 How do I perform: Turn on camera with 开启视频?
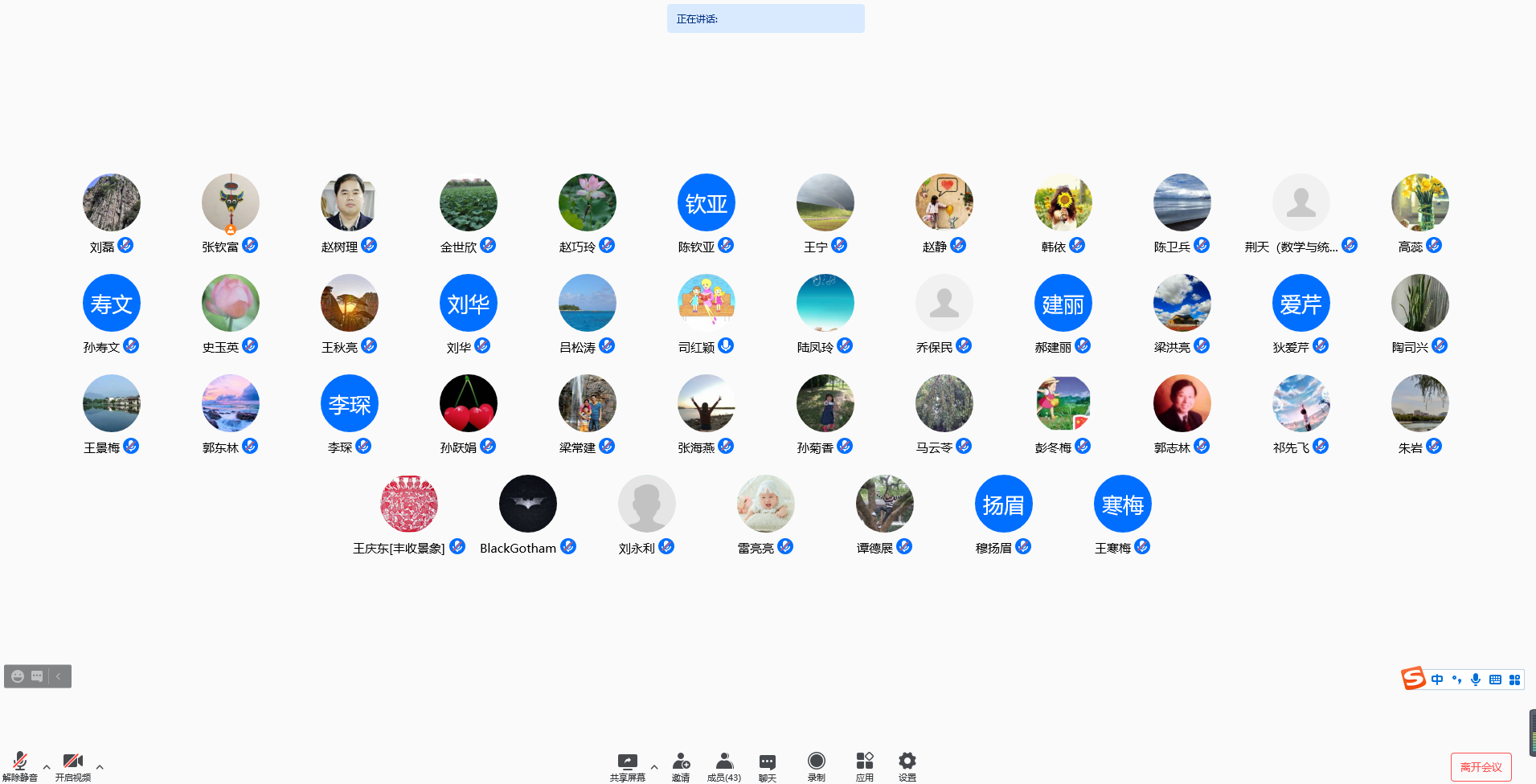coord(72,762)
